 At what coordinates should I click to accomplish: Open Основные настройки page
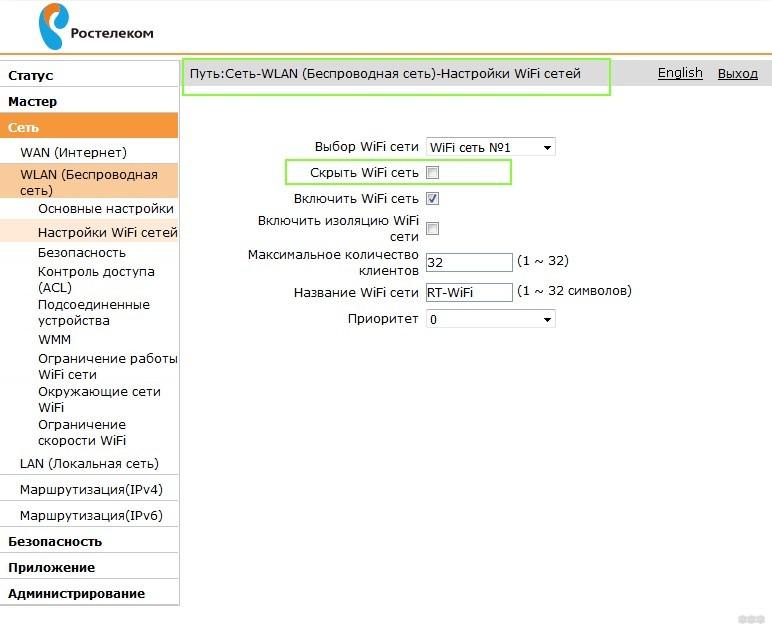[x=106, y=209]
